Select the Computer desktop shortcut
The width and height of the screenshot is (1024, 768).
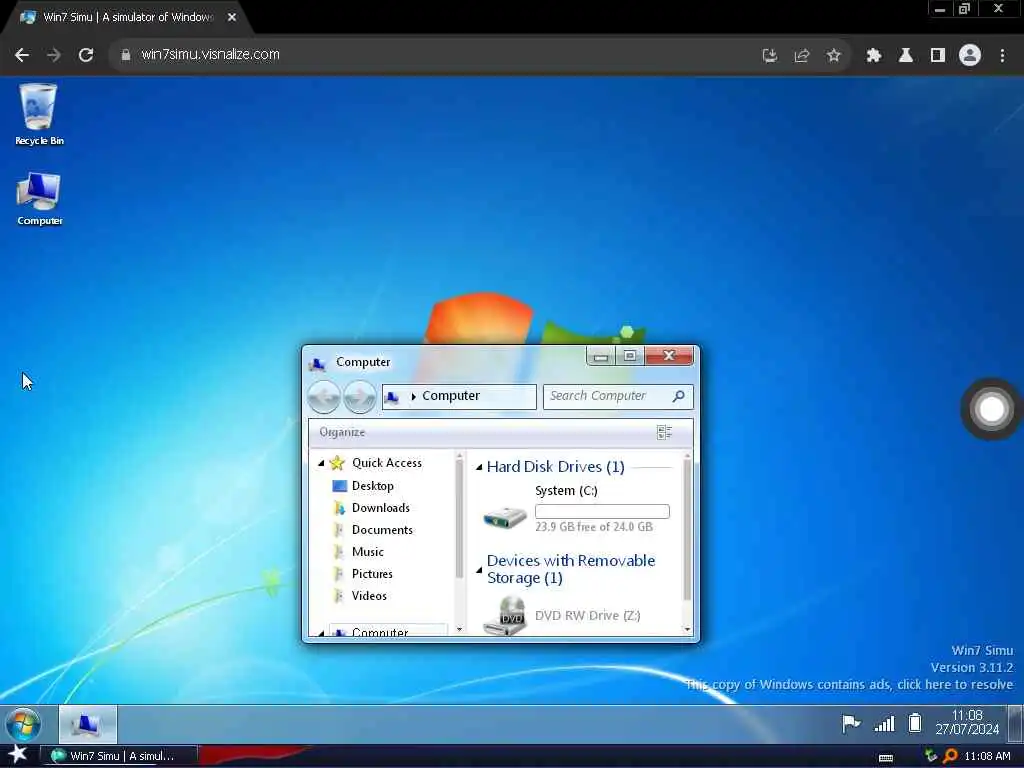tap(39, 199)
